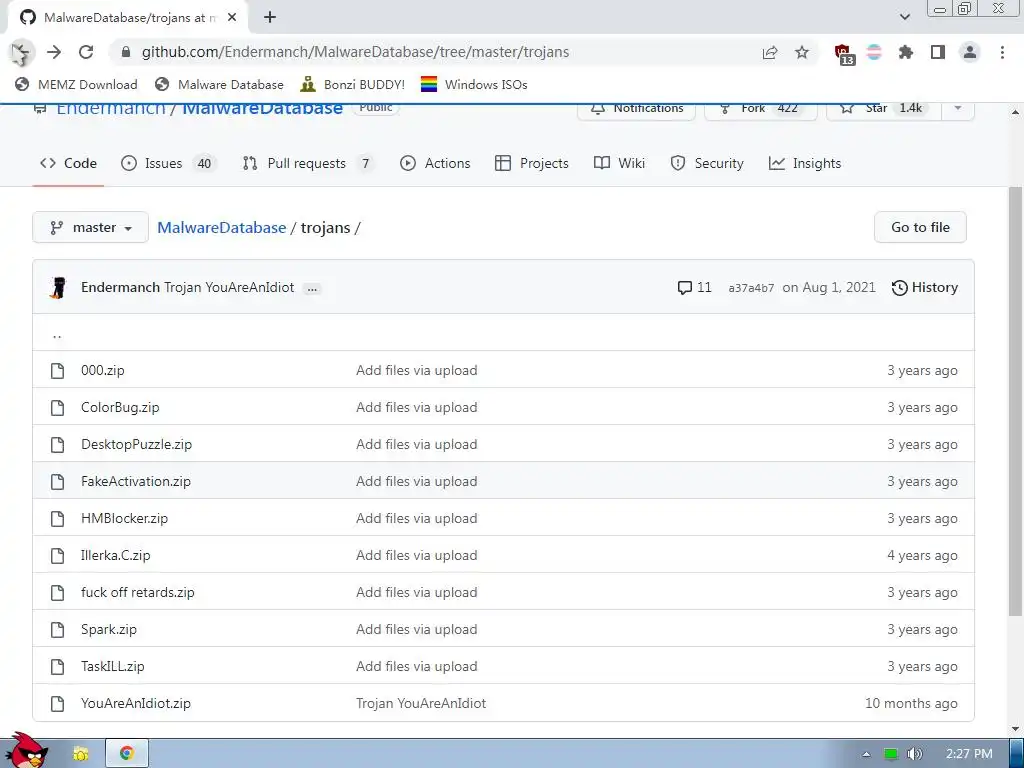Open the Trojan YouAreAnIdiot commit message

point(229,287)
